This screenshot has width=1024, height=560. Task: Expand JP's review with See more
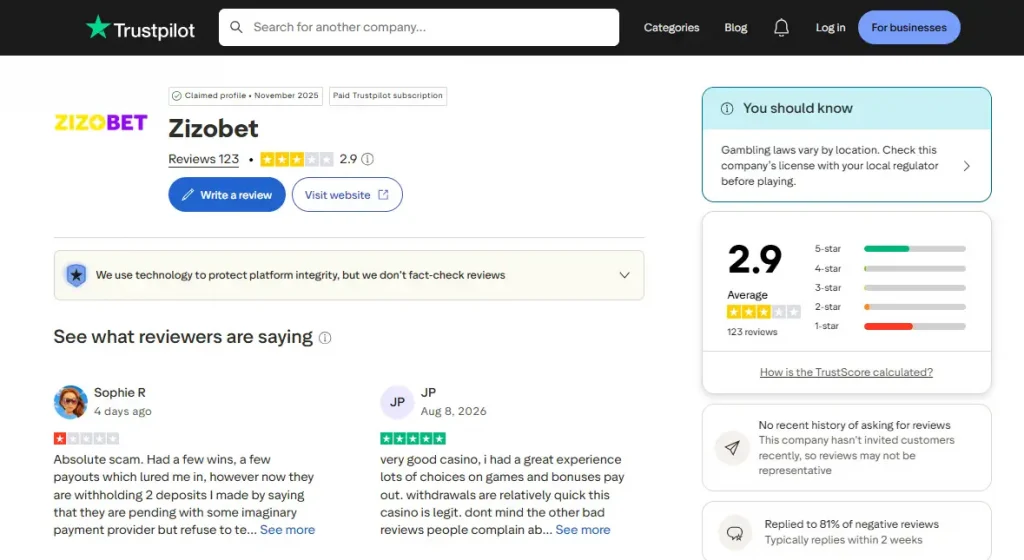(x=583, y=530)
